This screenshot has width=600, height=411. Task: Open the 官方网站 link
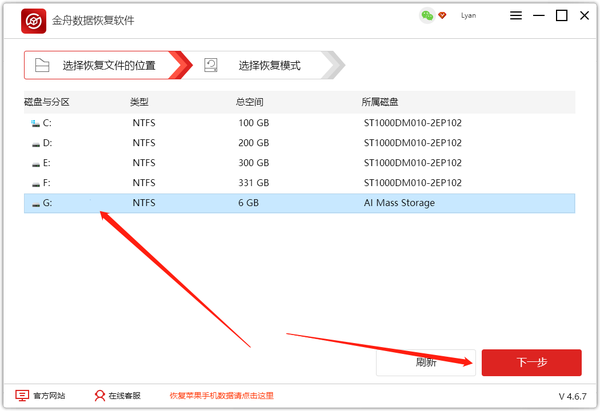[49, 396]
